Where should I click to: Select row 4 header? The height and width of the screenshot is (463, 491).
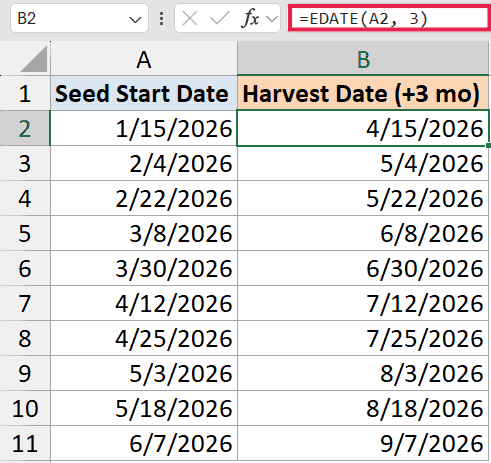(25, 199)
